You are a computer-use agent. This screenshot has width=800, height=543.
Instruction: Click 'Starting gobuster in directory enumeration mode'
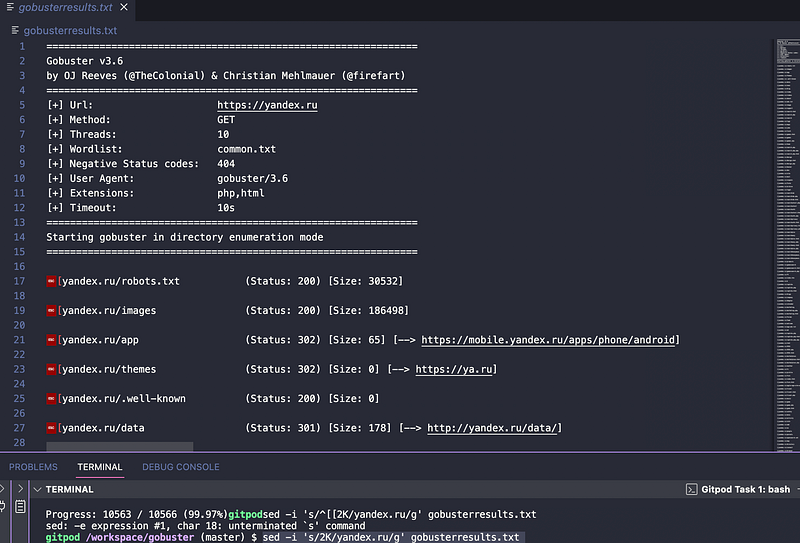tap(185, 237)
